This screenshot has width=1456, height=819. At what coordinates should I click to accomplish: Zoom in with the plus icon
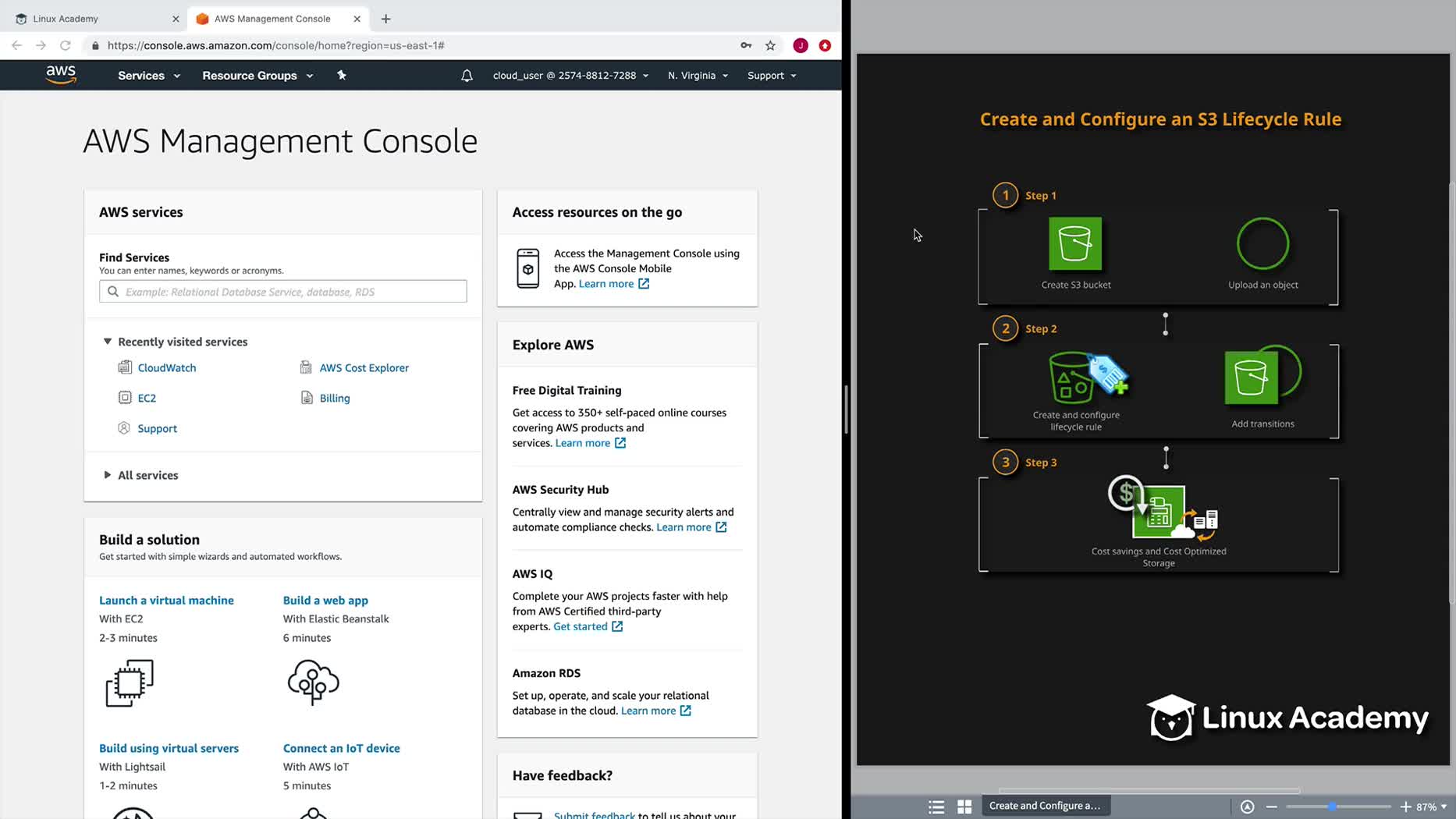(x=1406, y=807)
